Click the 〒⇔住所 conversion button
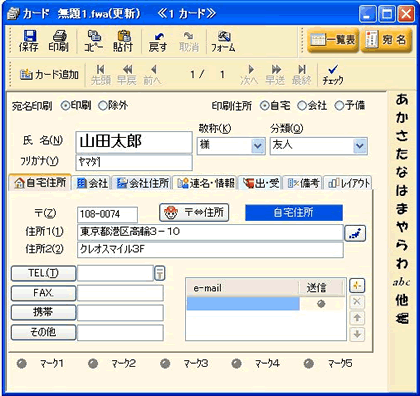 coord(194,212)
